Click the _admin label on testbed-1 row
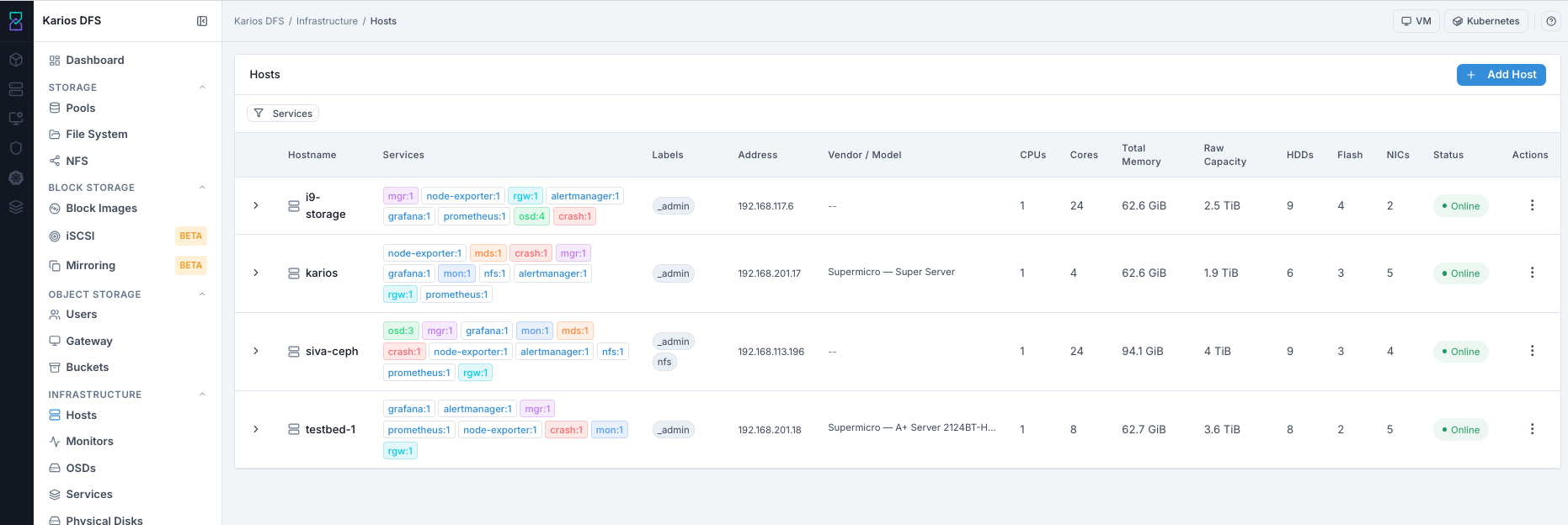1568x525 pixels. (x=674, y=430)
